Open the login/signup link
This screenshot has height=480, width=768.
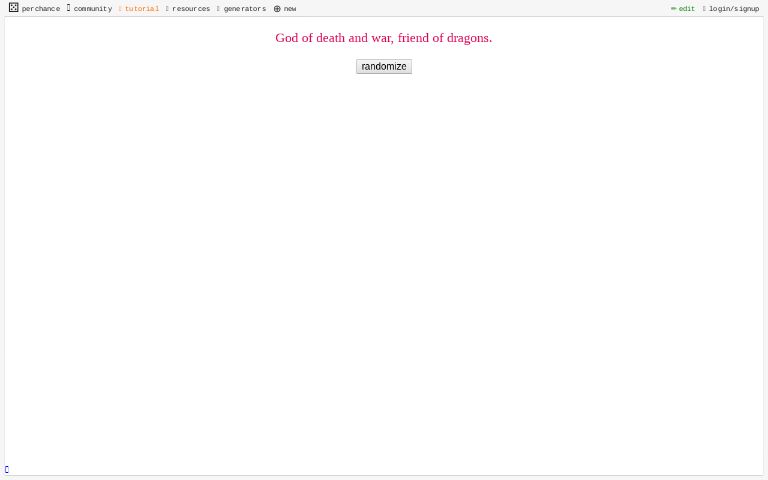pyautogui.click(x=734, y=9)
